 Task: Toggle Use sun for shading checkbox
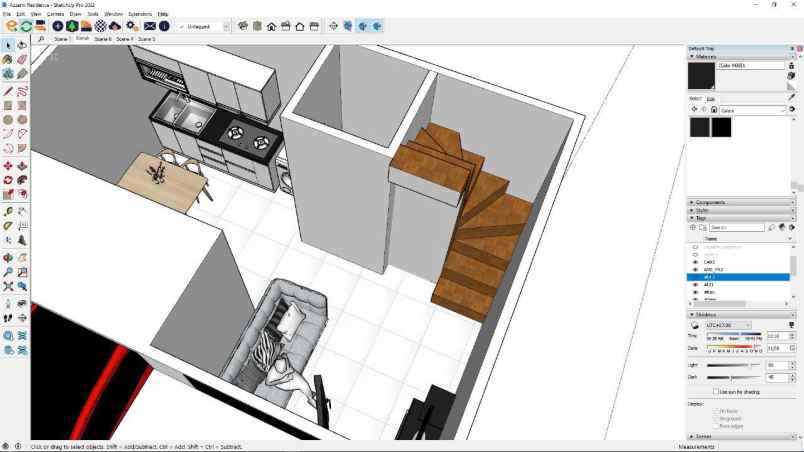716,392
